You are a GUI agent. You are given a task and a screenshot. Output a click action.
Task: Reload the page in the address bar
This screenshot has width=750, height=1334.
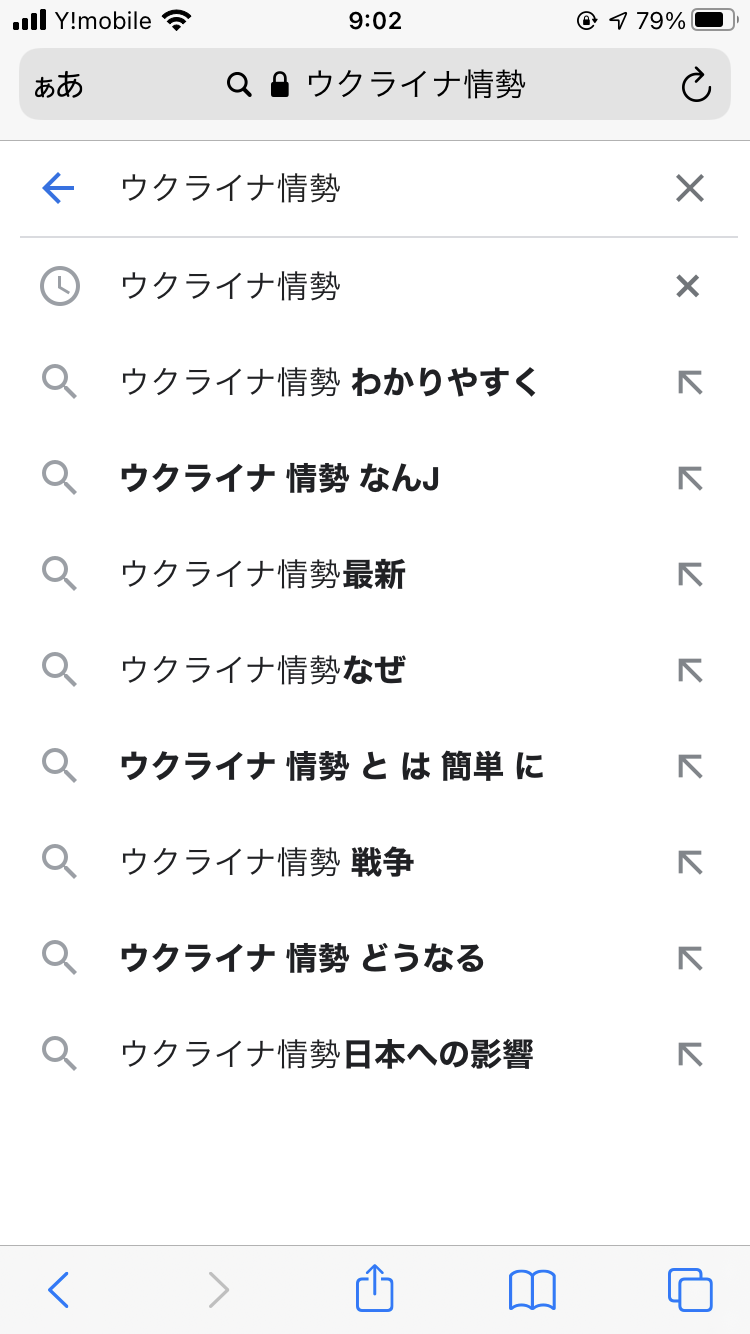[x=696, y=85]
